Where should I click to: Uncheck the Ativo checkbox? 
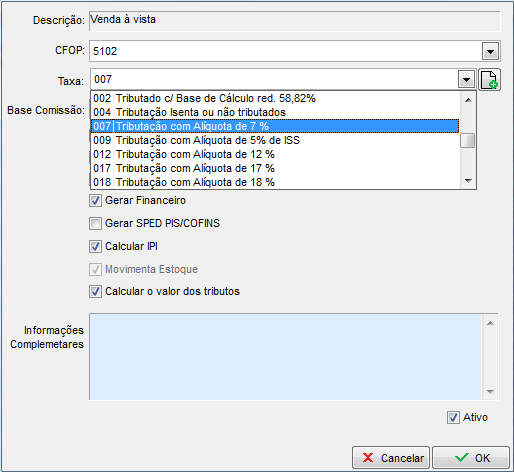453,418
